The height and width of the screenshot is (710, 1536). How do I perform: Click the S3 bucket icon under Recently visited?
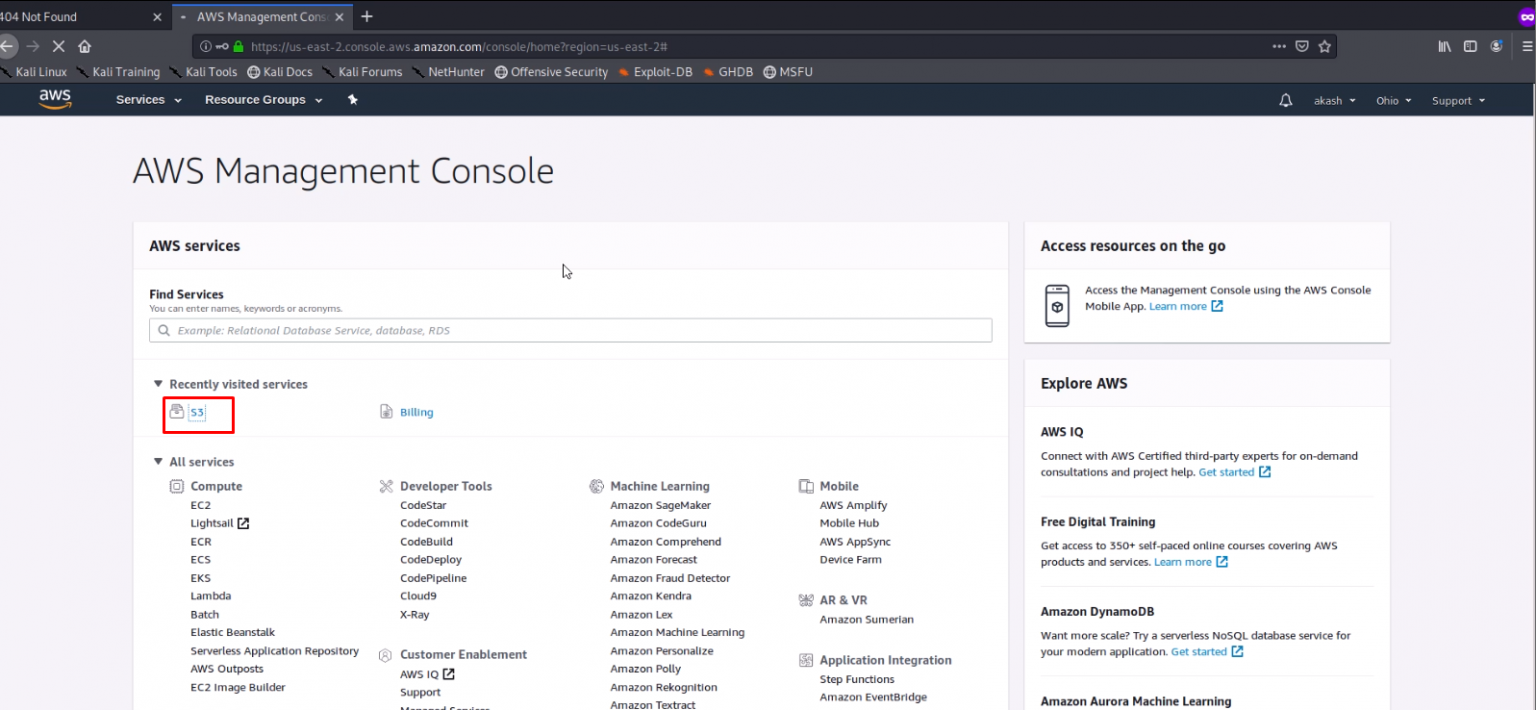[x=174, y=411]
